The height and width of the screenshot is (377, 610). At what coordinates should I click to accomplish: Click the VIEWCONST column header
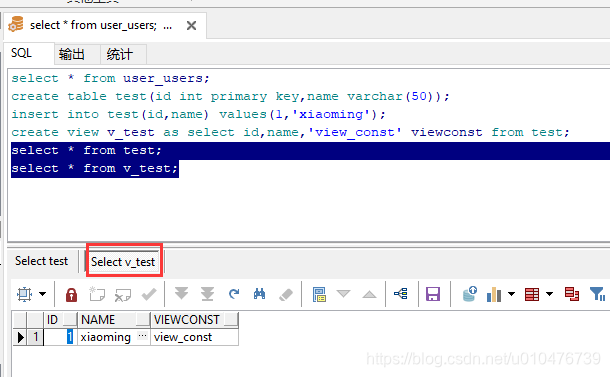tap(195, 319)
